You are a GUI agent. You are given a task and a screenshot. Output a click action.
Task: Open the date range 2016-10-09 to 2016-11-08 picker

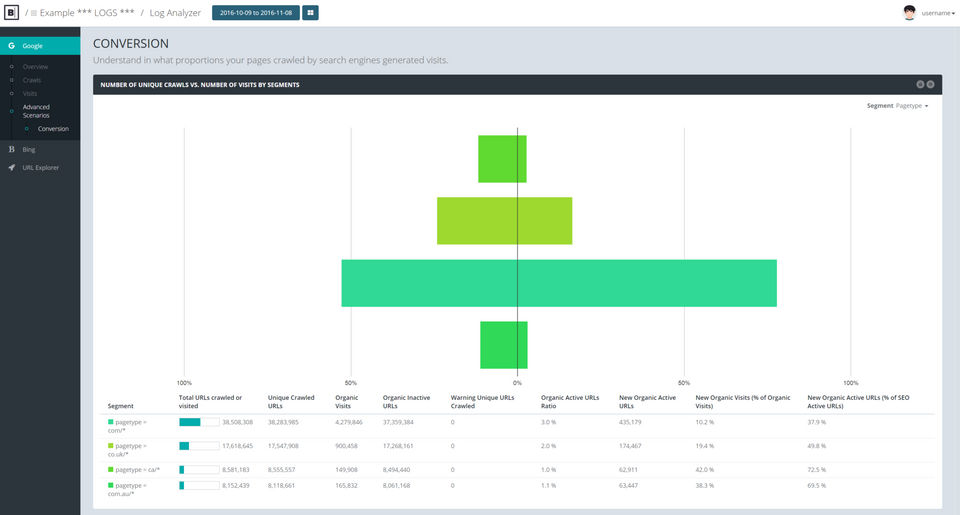[256, 12]
